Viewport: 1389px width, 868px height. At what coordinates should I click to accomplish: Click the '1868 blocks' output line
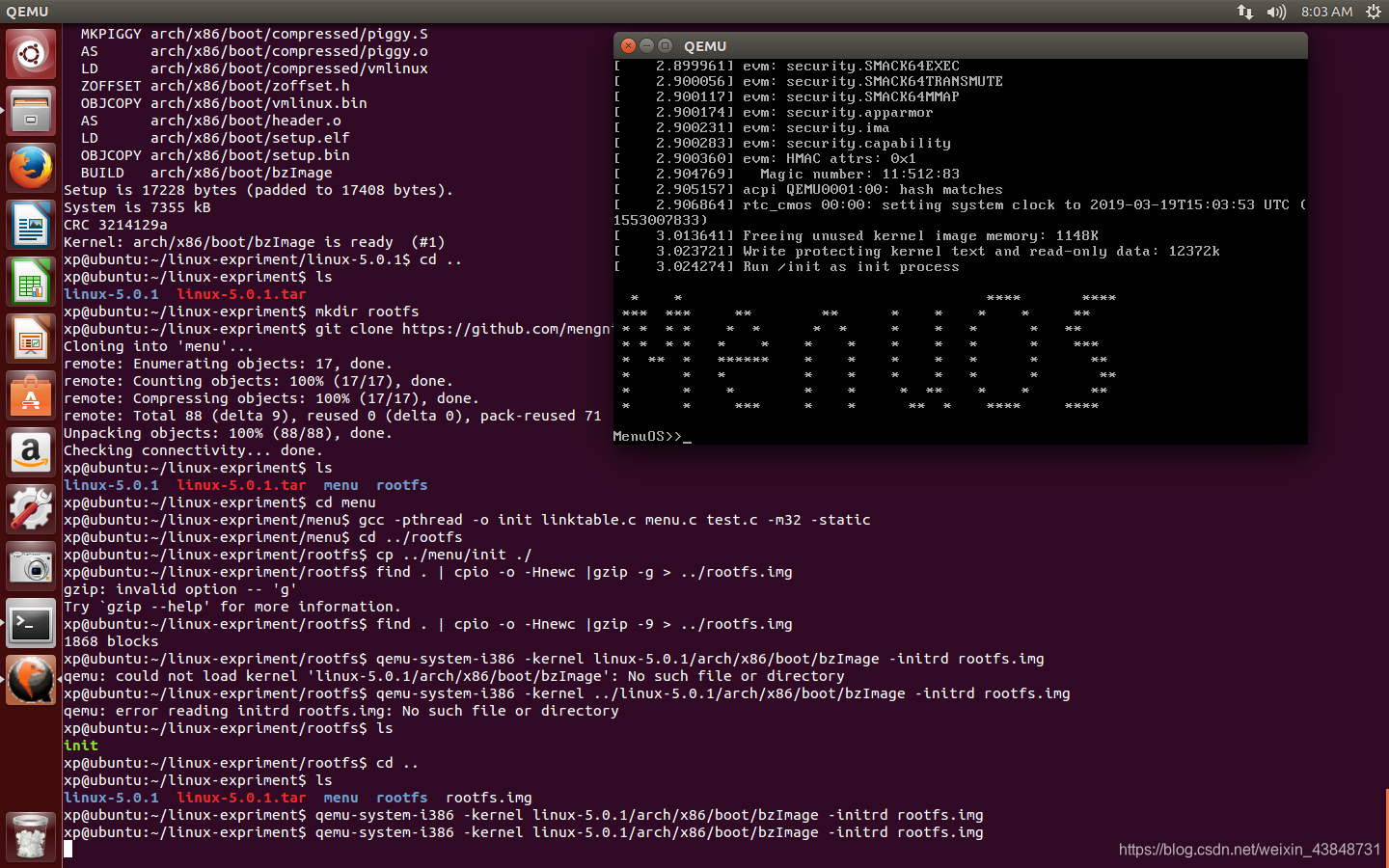tap(111, 641)
